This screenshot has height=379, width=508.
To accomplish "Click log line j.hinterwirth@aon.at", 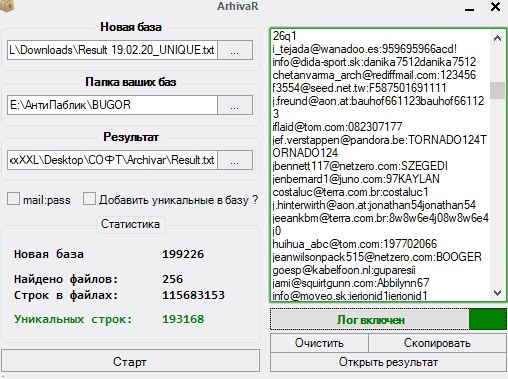I will coord(374,205).
